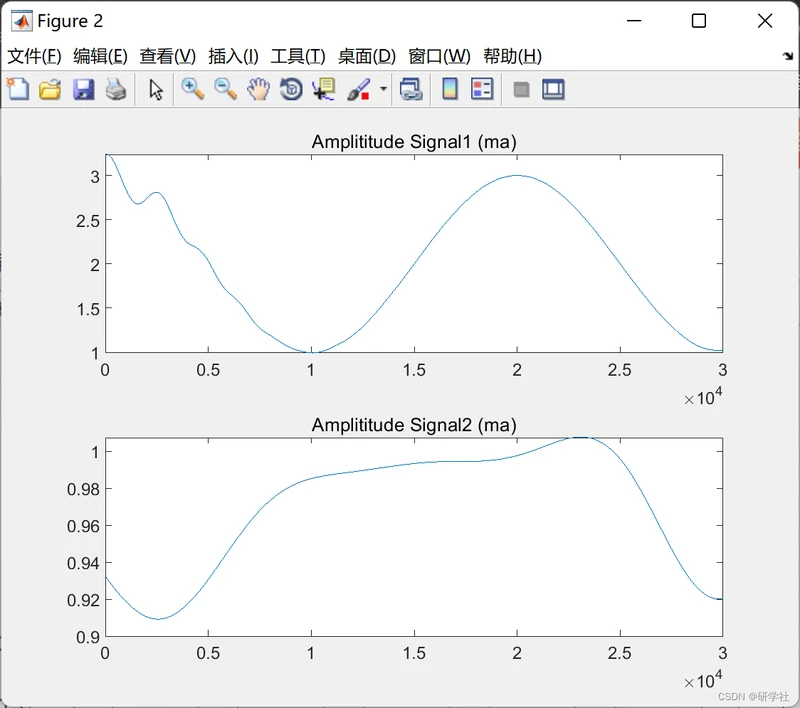Choose the Data Cursor tool
The width and height of the screenshot is (800, 708).
(324, 89)
